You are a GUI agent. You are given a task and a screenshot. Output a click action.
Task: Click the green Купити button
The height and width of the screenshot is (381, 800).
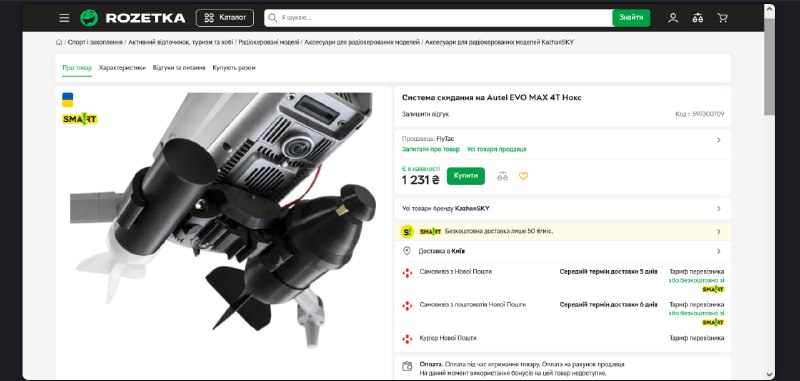tap(466, 176)
